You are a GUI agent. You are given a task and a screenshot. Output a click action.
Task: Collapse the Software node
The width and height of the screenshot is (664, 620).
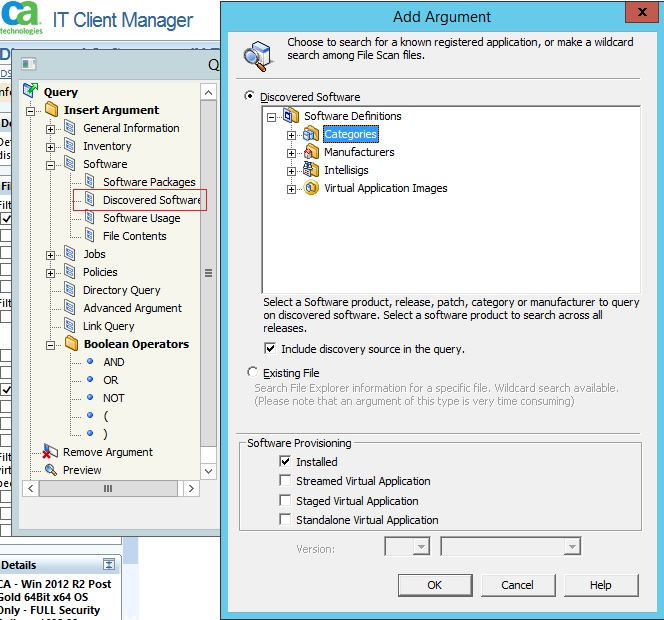[x=50, y=165]
